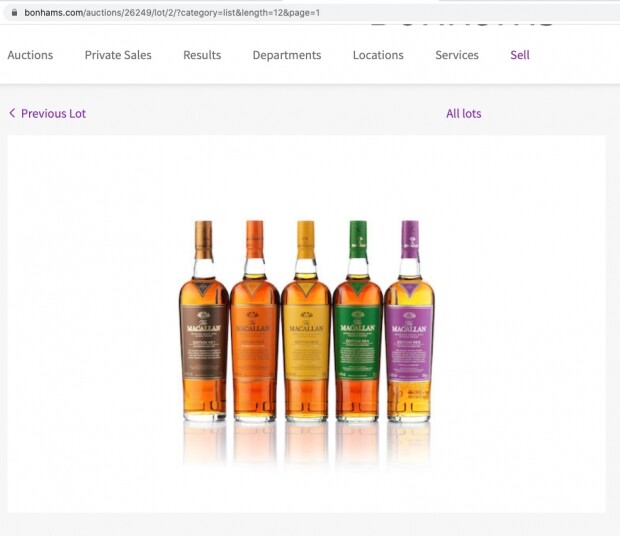Click the purple Sell link

pos(520,55)
